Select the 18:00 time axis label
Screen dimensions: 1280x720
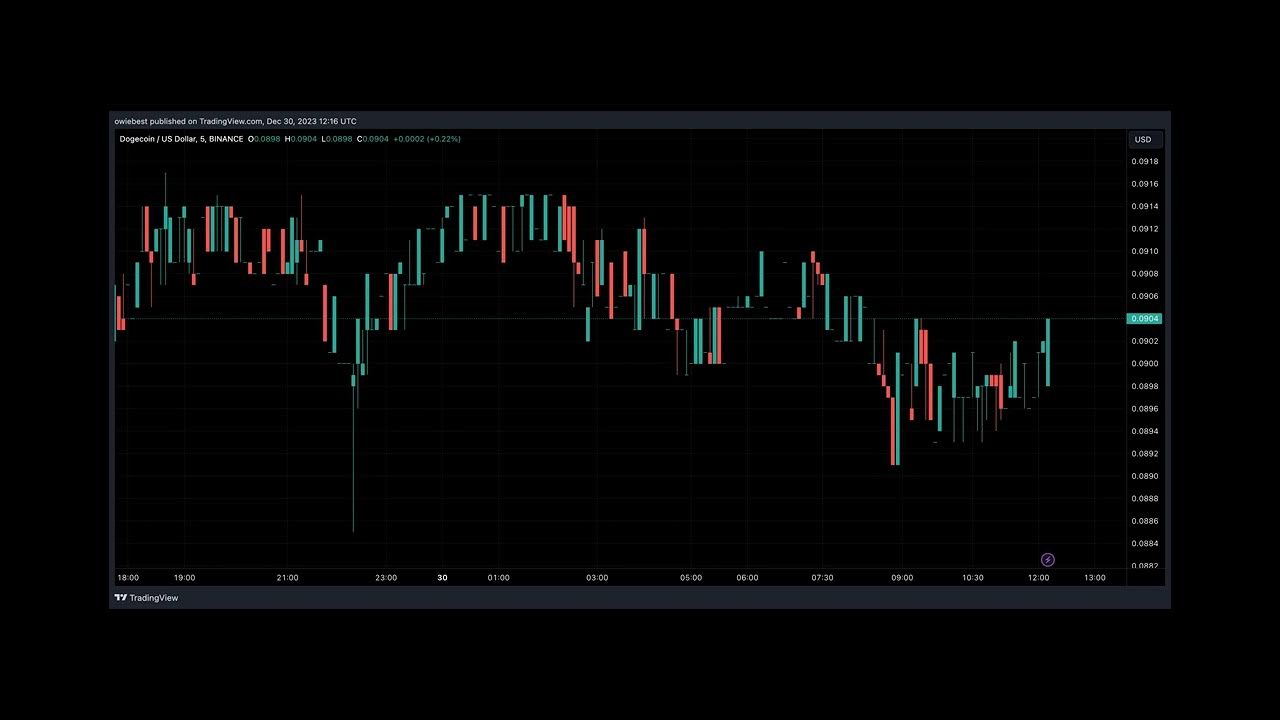click(128, 578)
